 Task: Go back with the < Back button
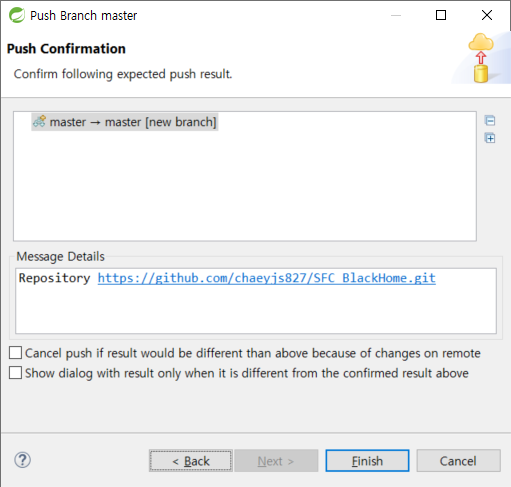(191, 461)
